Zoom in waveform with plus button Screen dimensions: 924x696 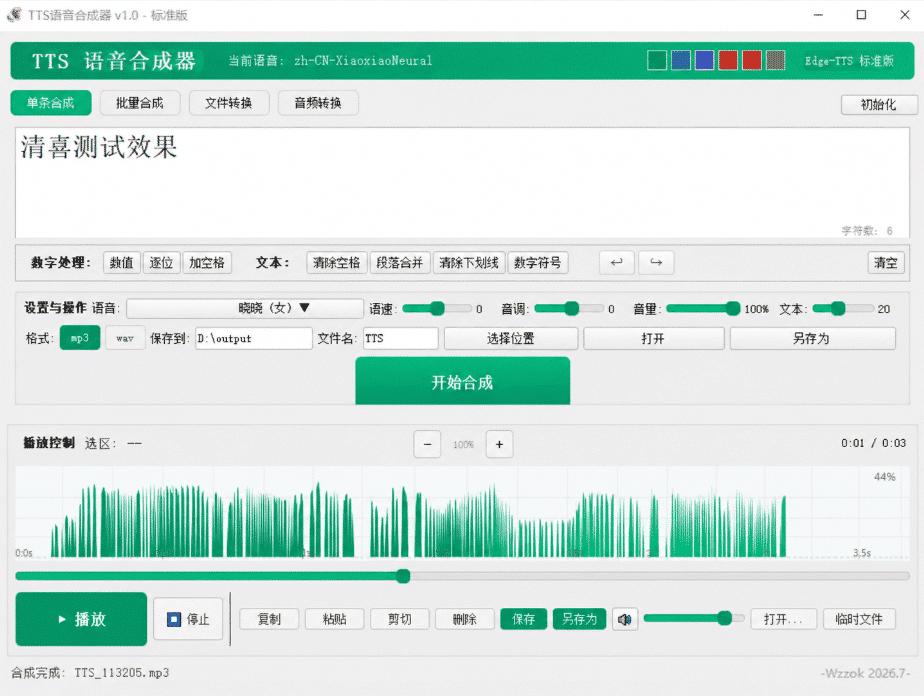499,444
